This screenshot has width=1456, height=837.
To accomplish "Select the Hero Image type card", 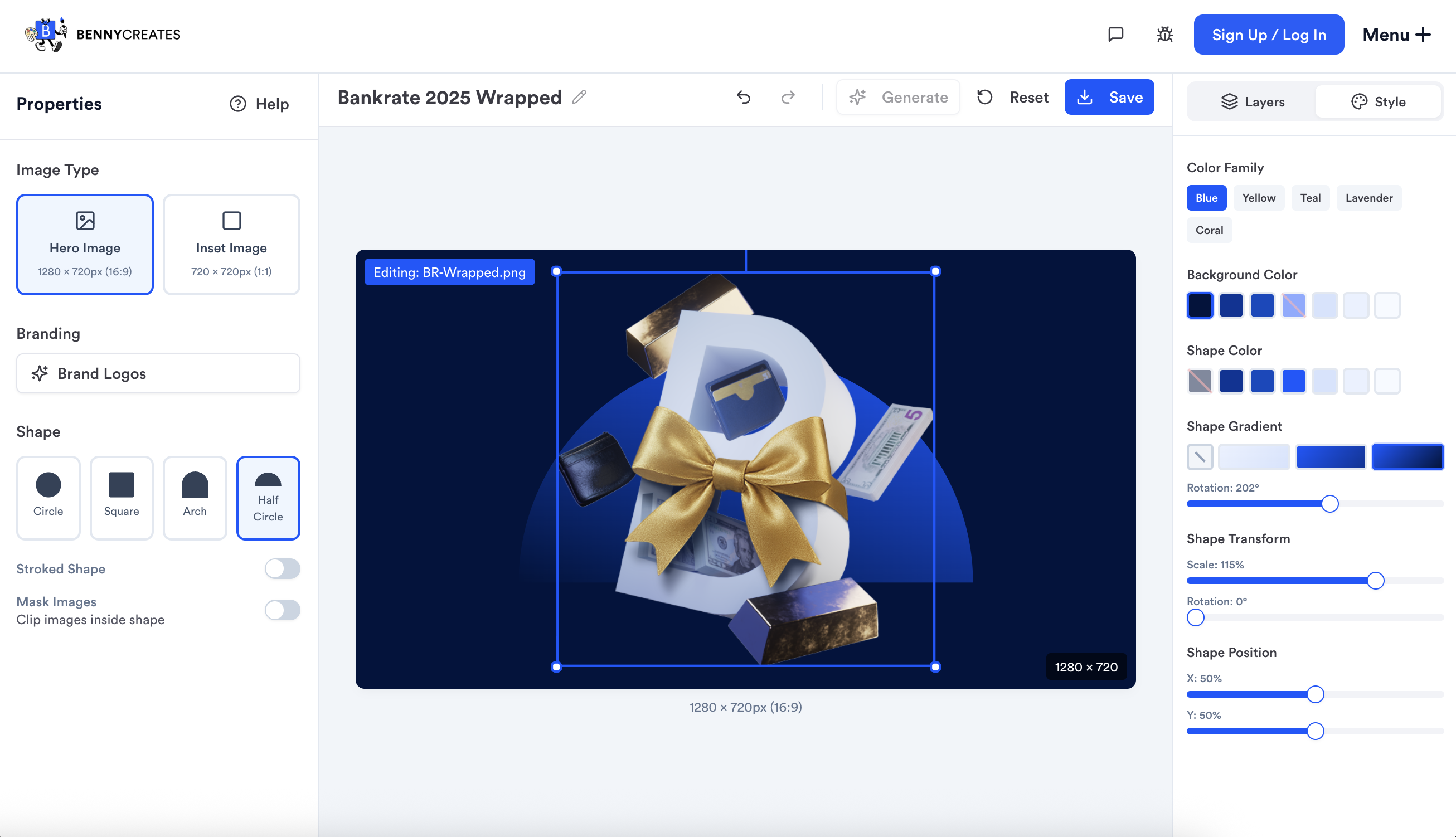I will (x=85, y=244).
